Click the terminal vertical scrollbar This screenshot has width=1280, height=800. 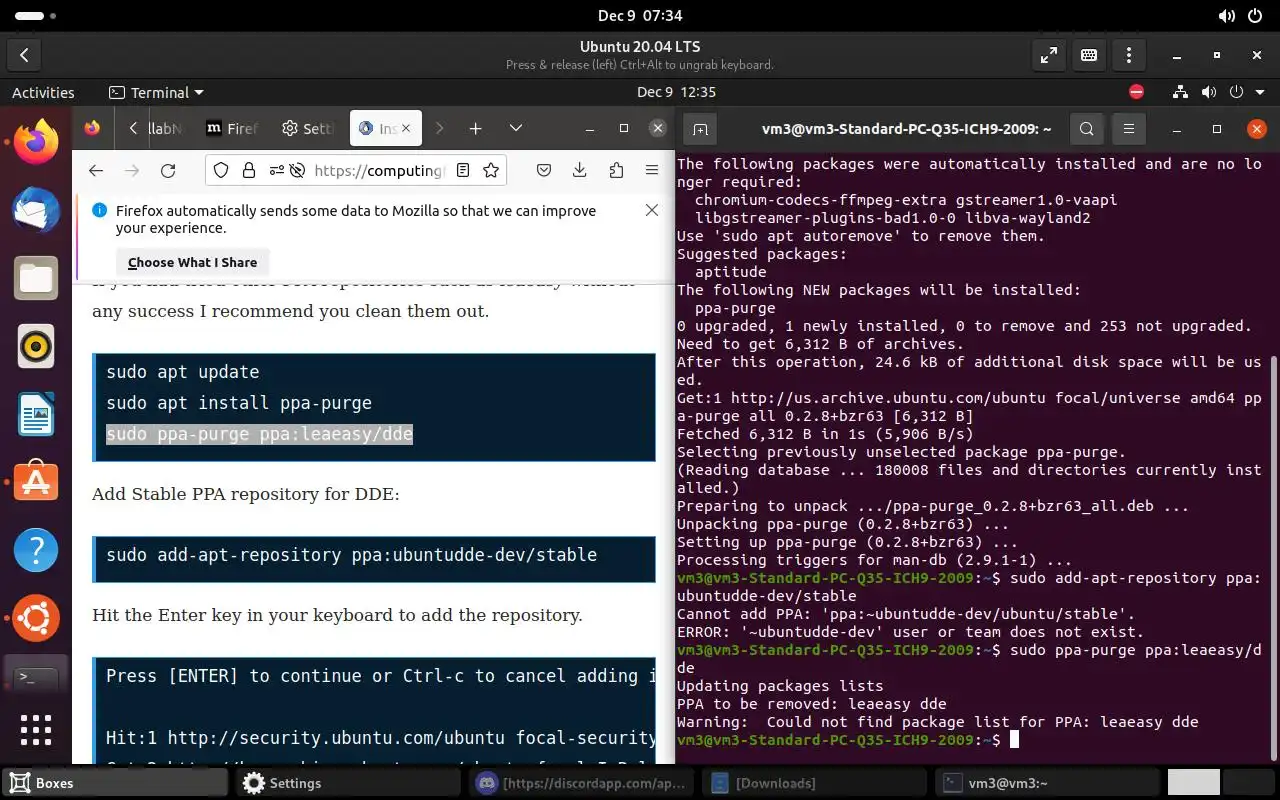point(1274,556)
